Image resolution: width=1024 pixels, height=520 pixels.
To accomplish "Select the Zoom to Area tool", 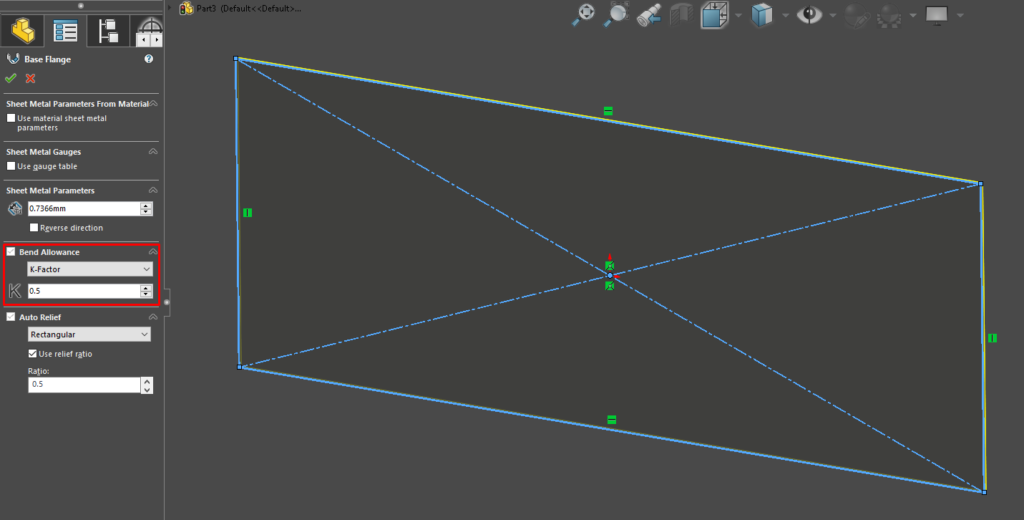I will point(618,14).
